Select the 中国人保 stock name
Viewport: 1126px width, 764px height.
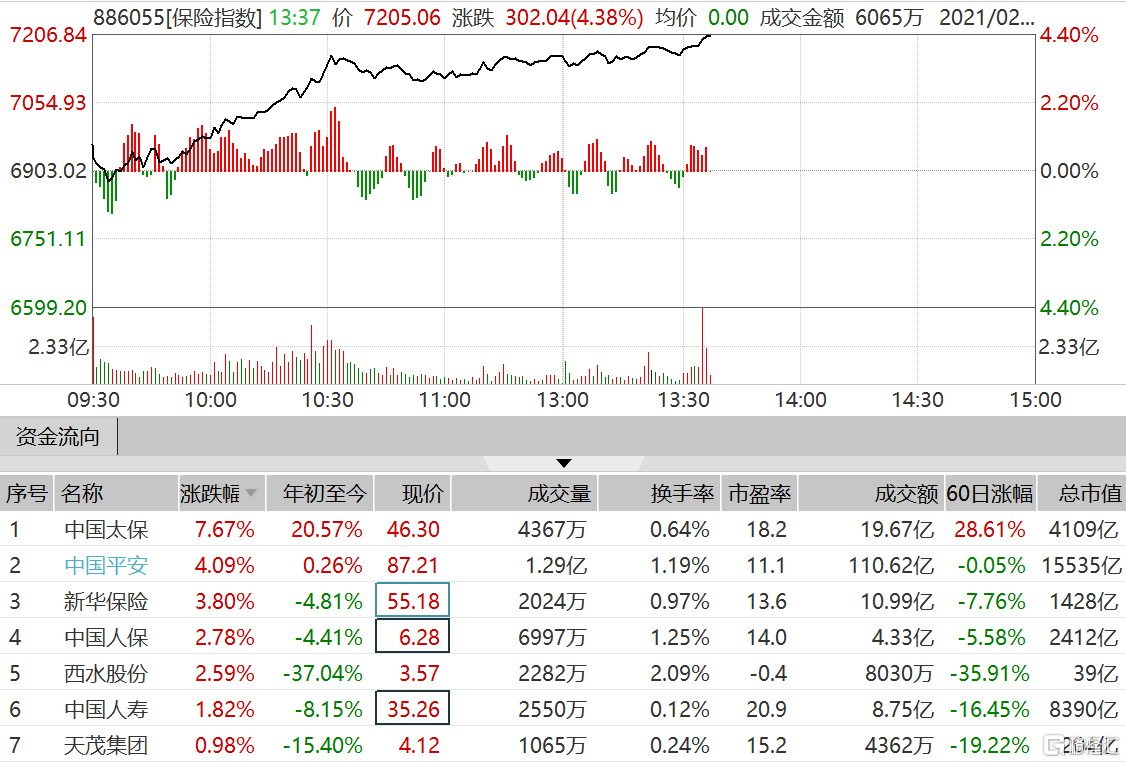point(106,637)
